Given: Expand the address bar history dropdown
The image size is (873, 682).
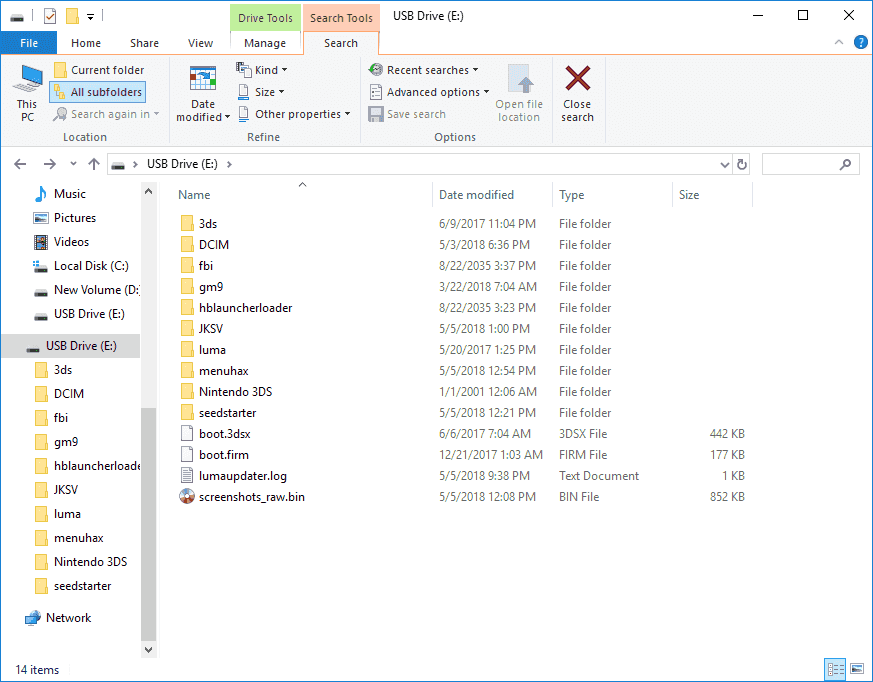Looking at the screenshot, I should (x=724, y=165).
